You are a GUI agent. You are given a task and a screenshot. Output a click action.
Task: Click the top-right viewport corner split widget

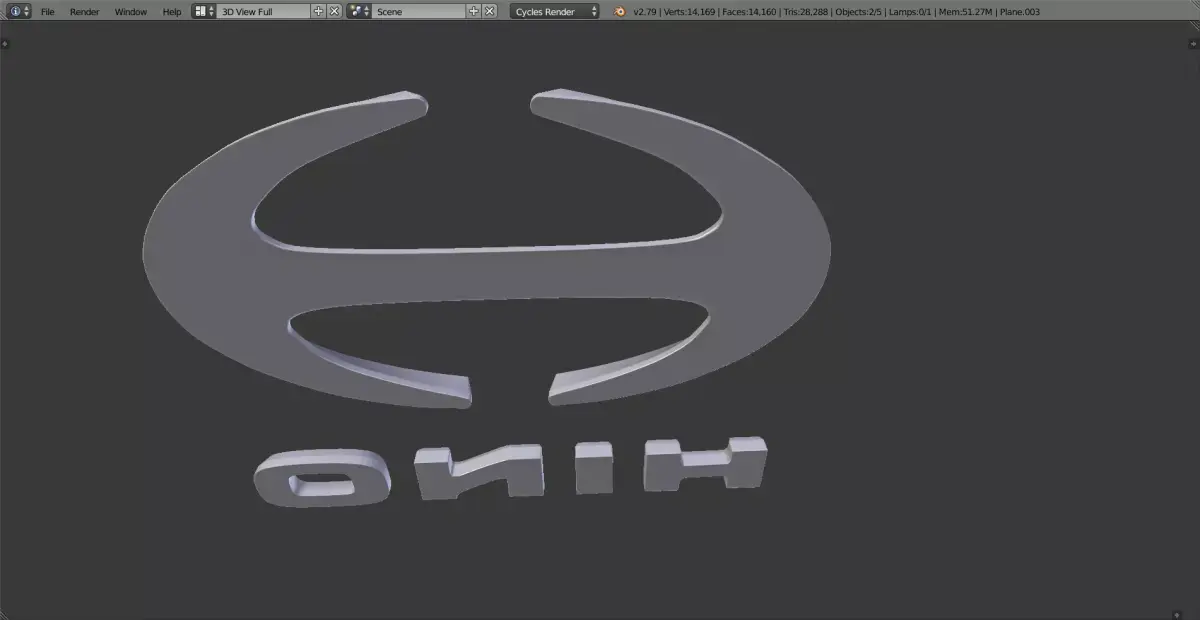coord(1191,42)
